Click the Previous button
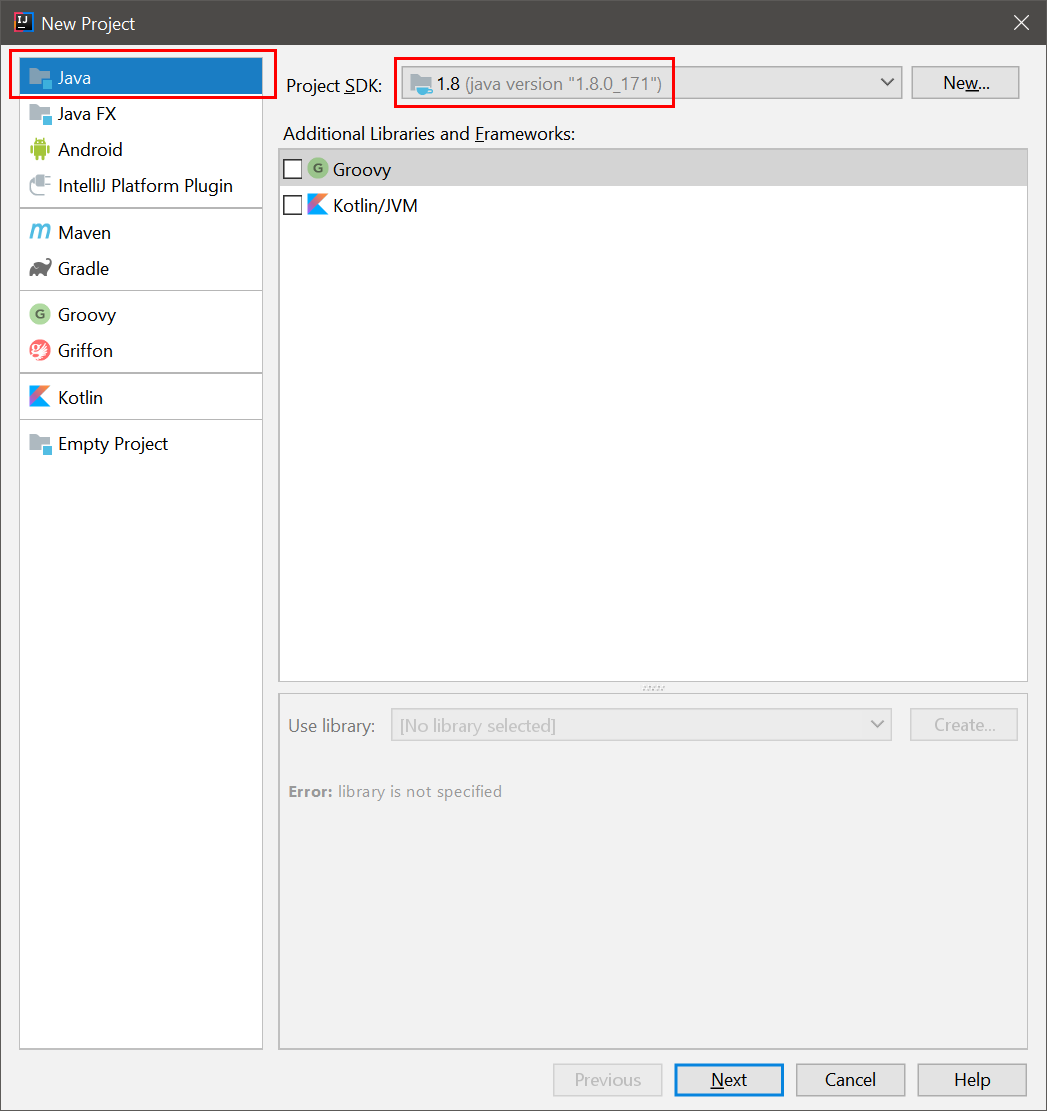1047x1111 pixels. 608,1080
